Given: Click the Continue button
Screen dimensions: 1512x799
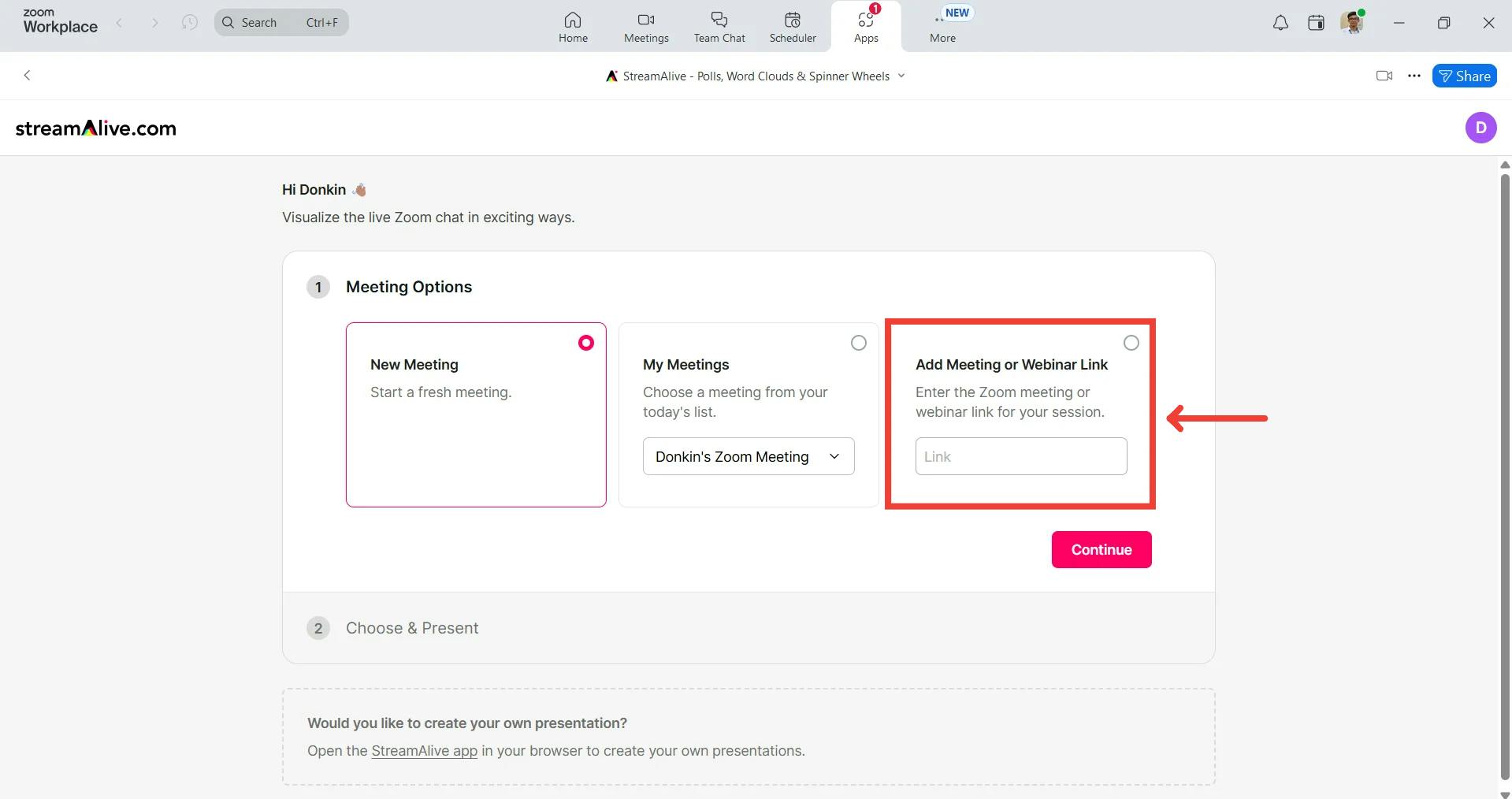Looking at the screenshot, I should (x=1101, y=549).
